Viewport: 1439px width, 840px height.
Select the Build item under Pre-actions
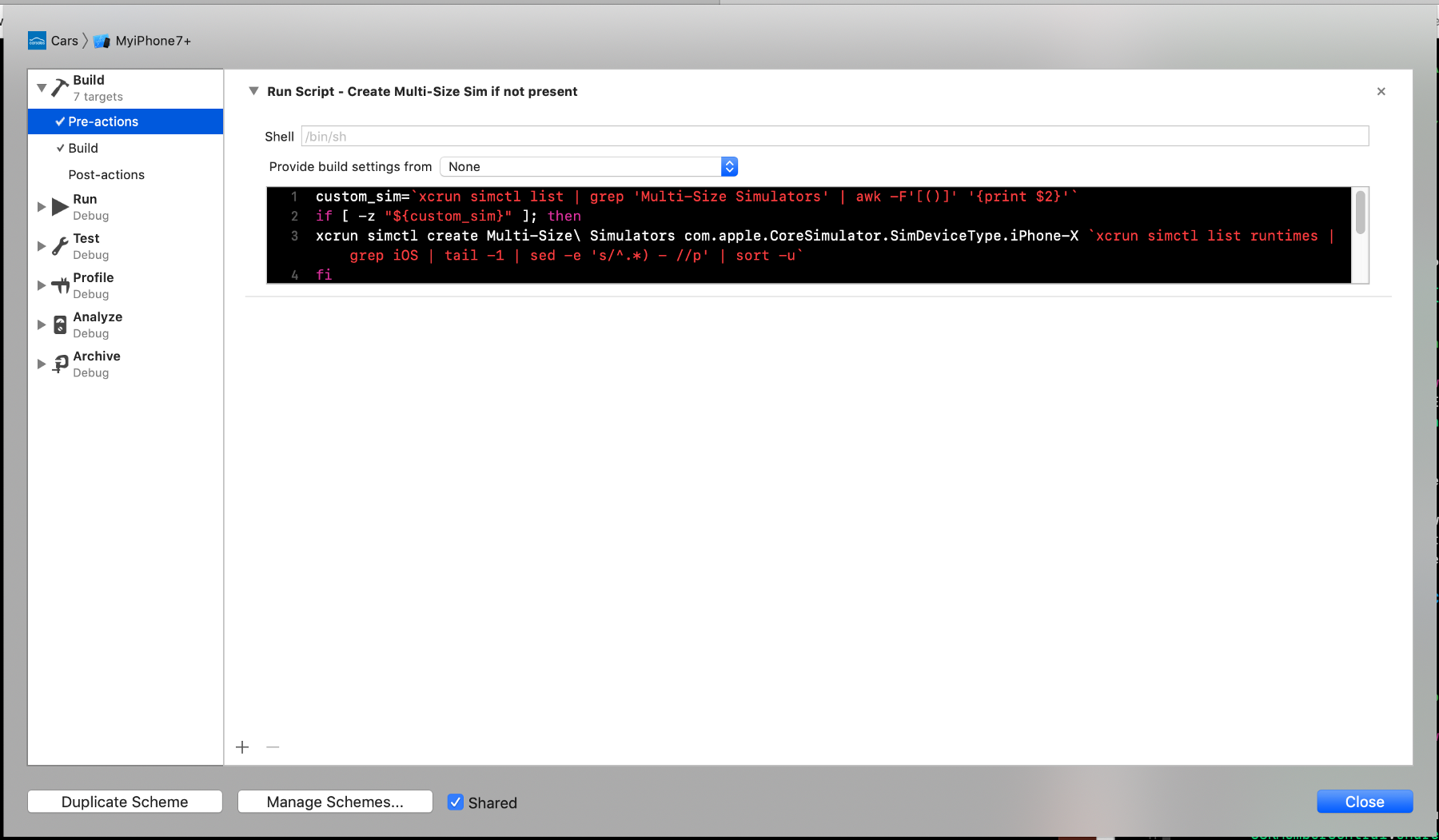click(83, 149)
